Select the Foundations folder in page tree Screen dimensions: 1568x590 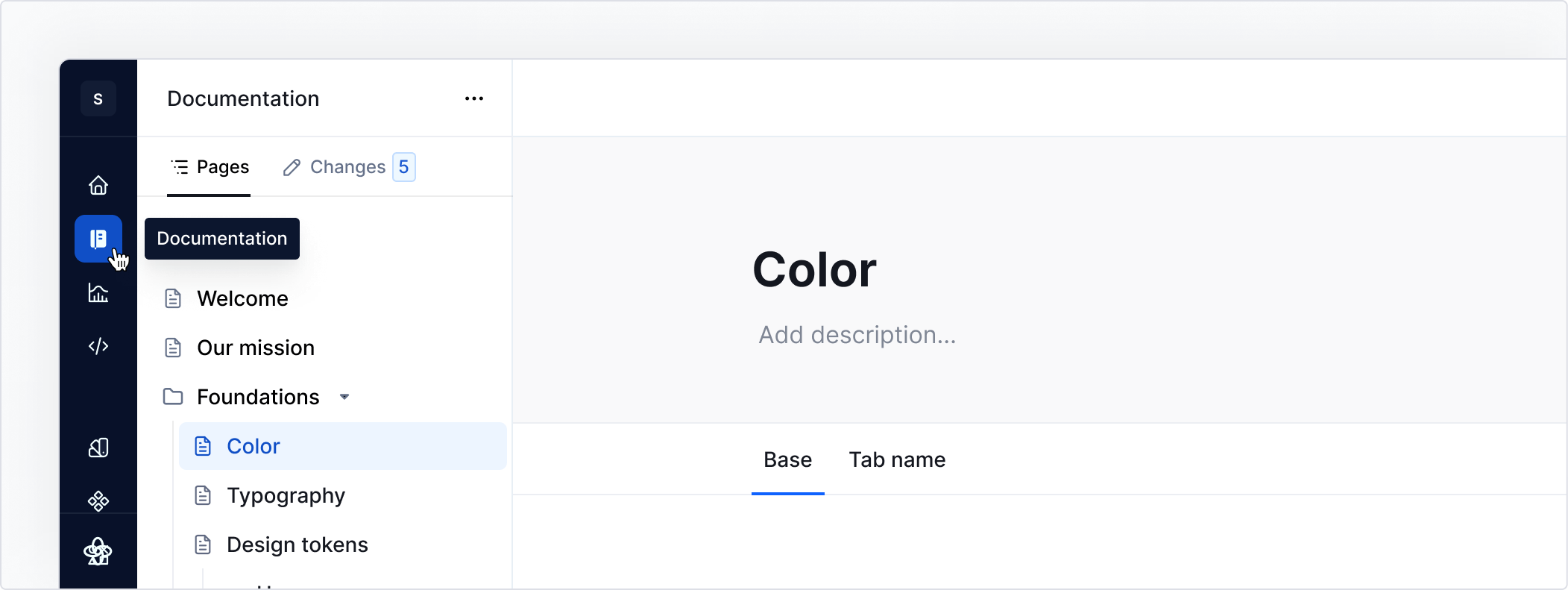tap(257, 397)
